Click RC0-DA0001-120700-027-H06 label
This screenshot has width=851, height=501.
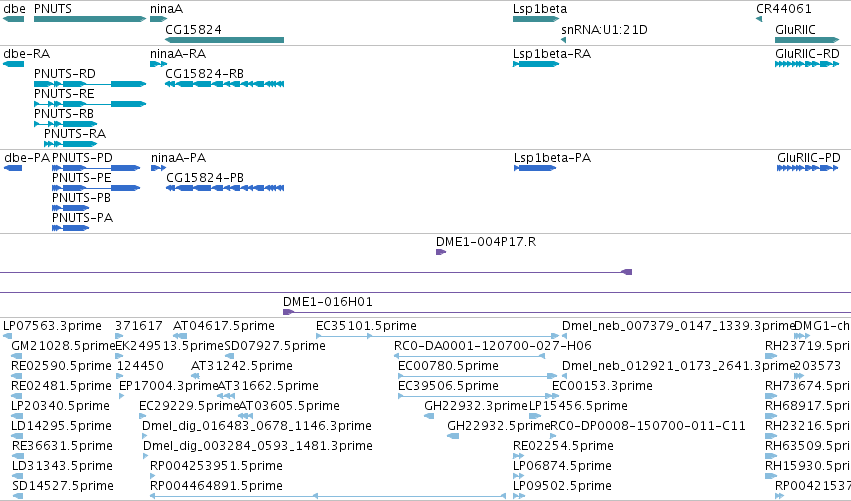[493, 346]
